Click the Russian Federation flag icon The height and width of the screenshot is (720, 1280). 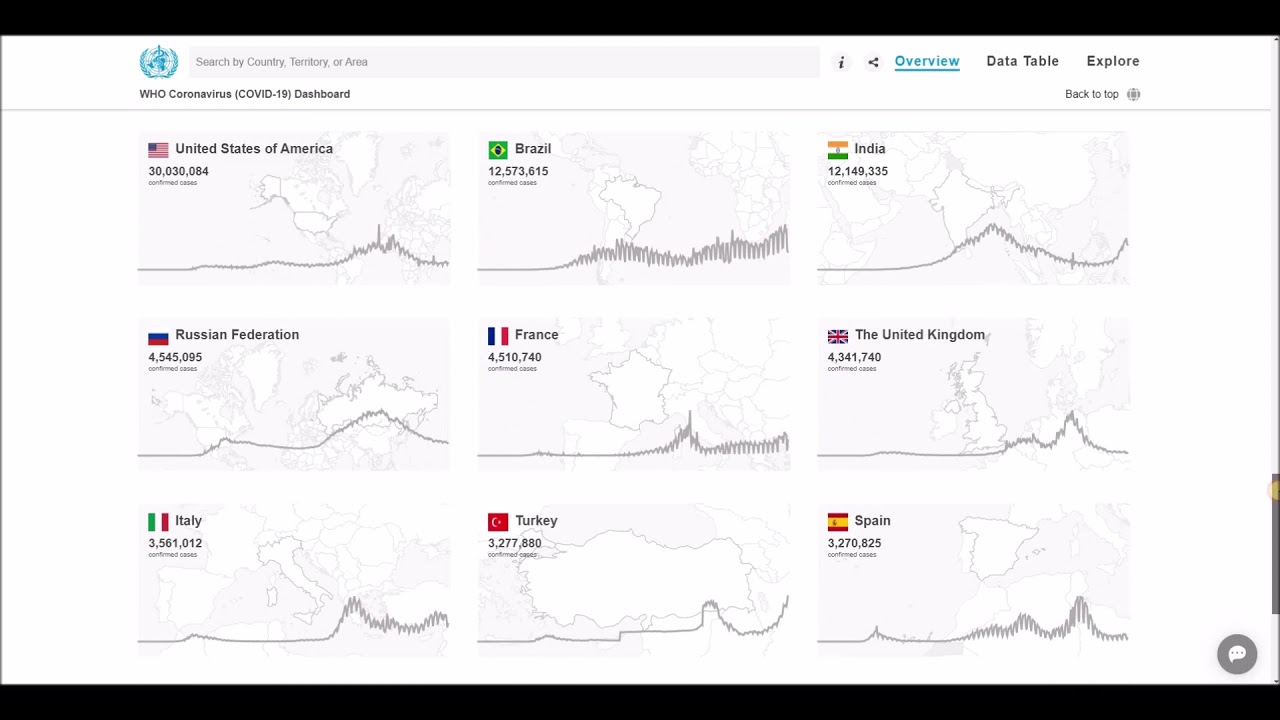point(158,336)
